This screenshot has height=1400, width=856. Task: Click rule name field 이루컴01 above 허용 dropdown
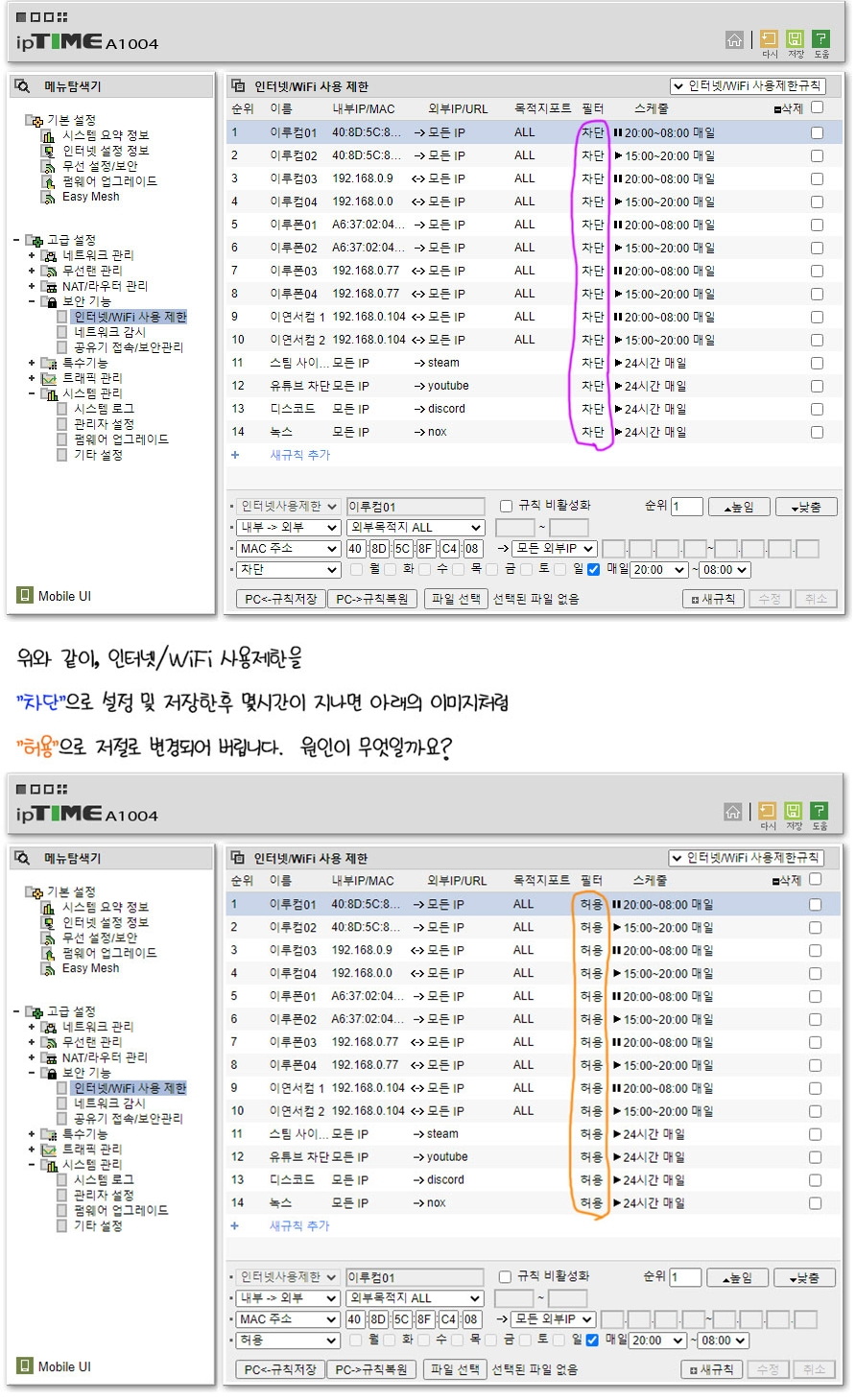[415, 1277]
